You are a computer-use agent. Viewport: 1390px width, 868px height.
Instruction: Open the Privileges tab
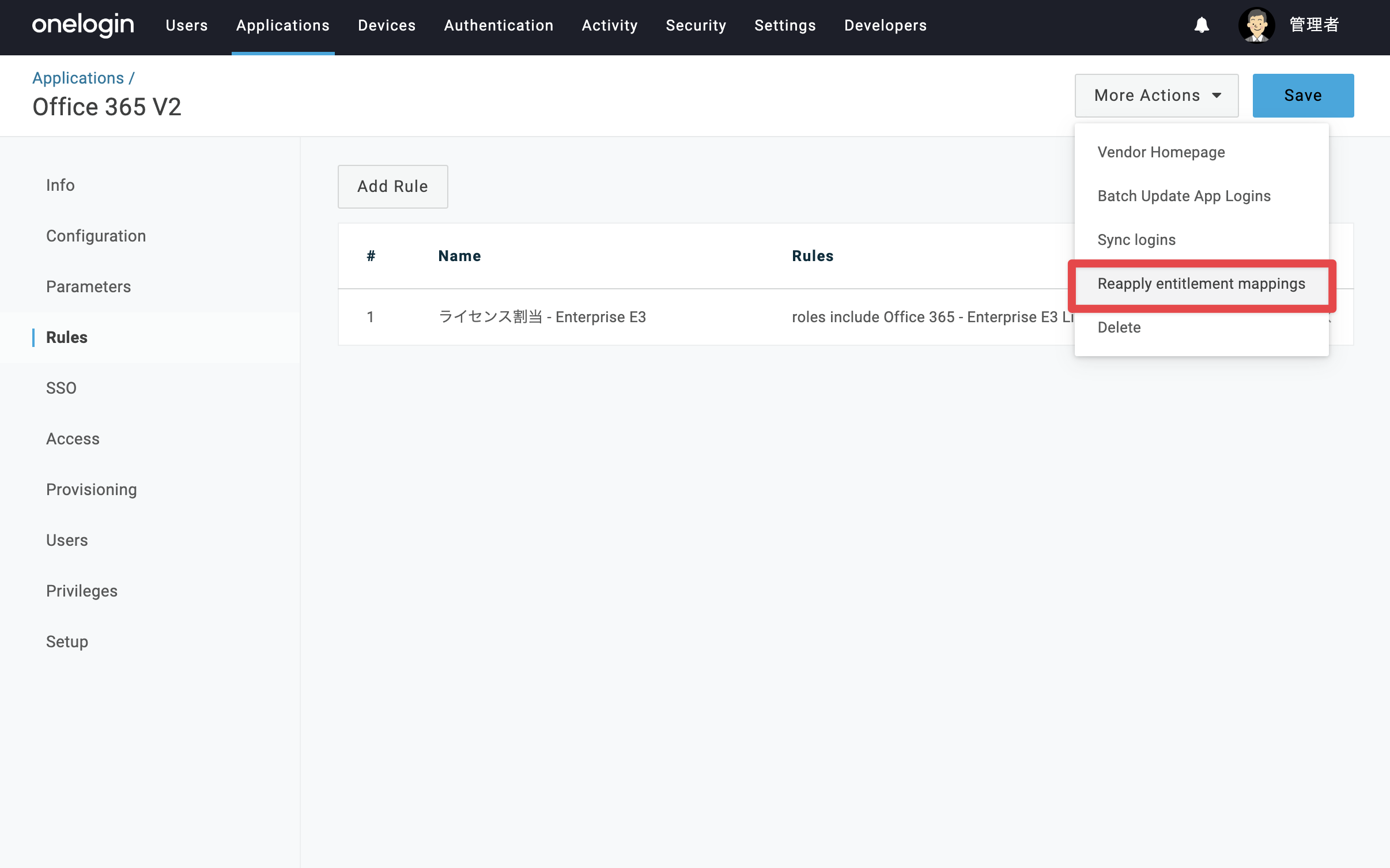82,591
